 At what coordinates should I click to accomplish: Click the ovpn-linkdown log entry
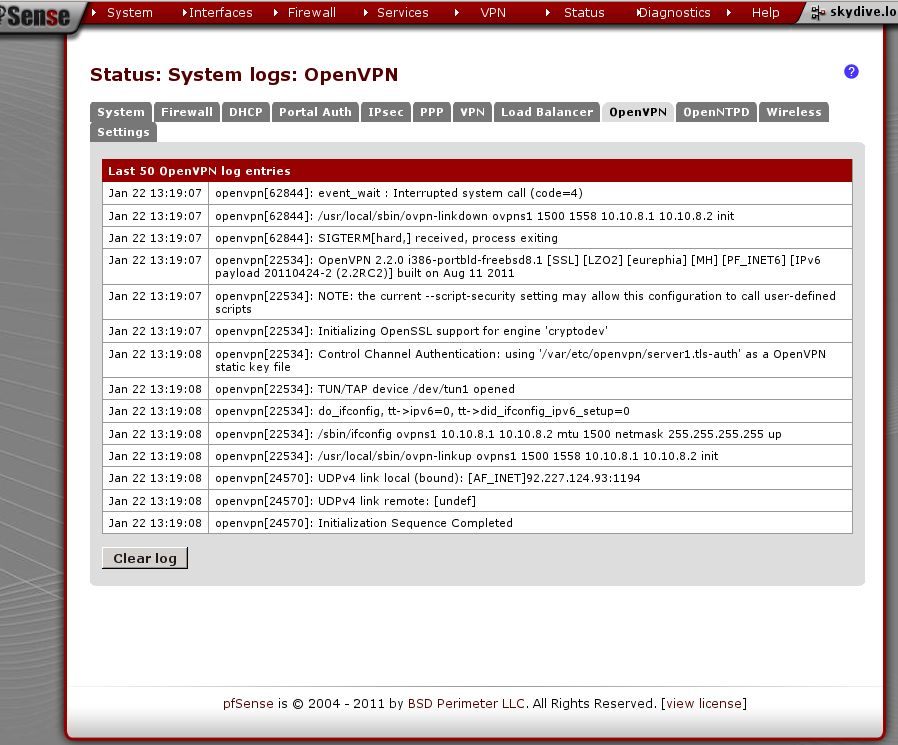point(477,216)
